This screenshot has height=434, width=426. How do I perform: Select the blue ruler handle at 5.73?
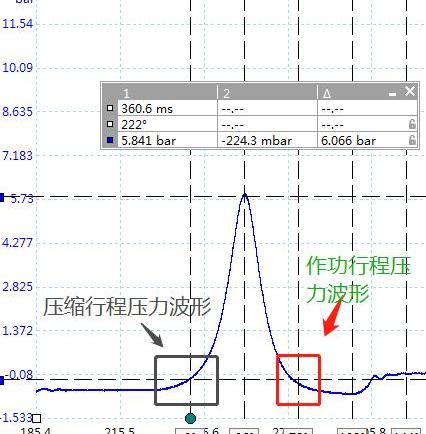[2, 197]
